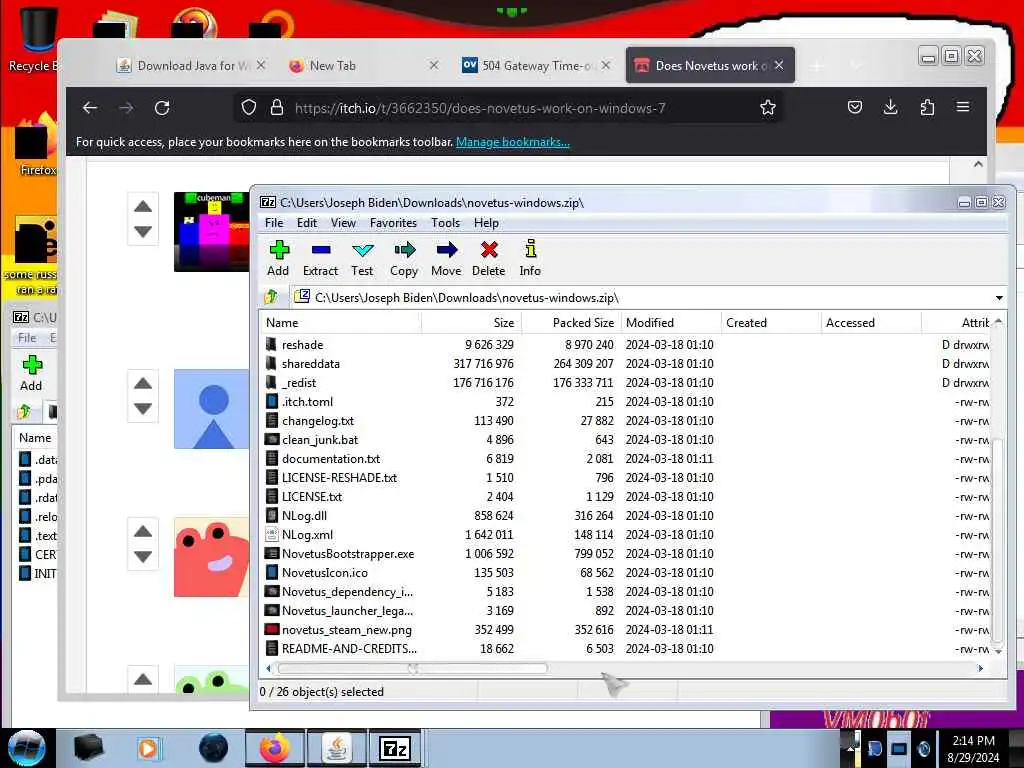
Task: Click the Copy toolbar icon
Action: tap(404, 259)
